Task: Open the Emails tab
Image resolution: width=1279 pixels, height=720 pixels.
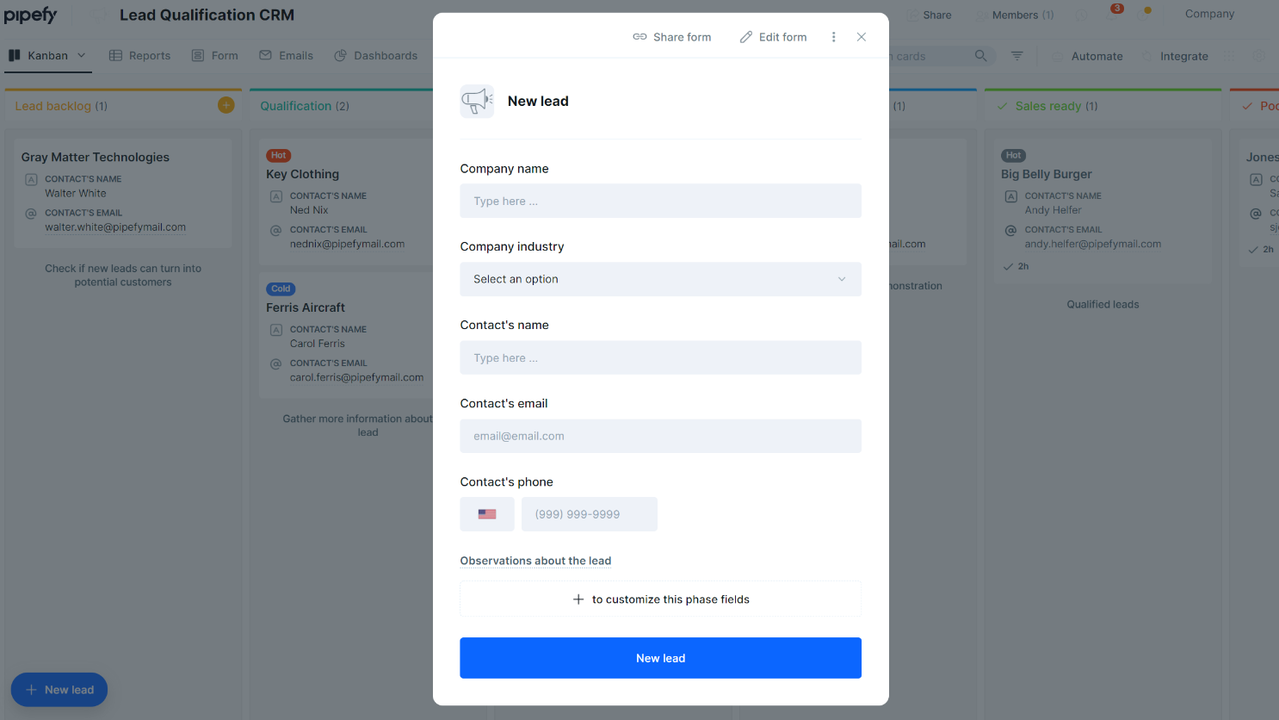Action: (x=286, y=56)
